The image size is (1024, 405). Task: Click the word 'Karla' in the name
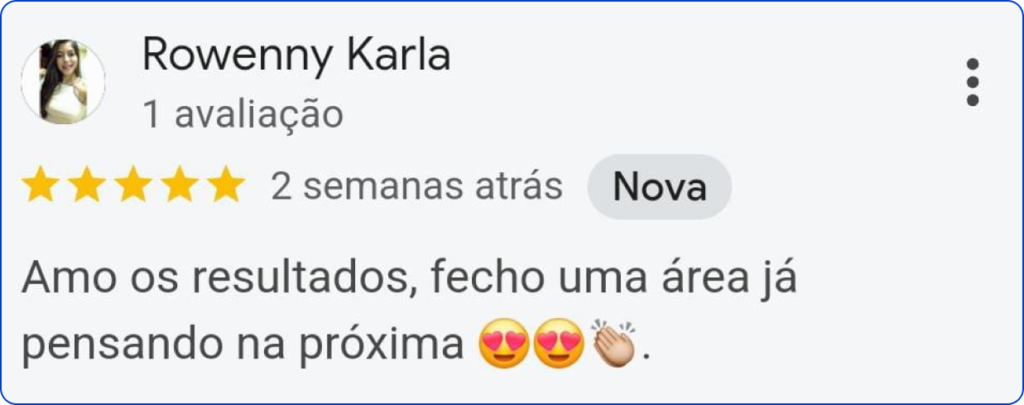click(x=398, y=55)
